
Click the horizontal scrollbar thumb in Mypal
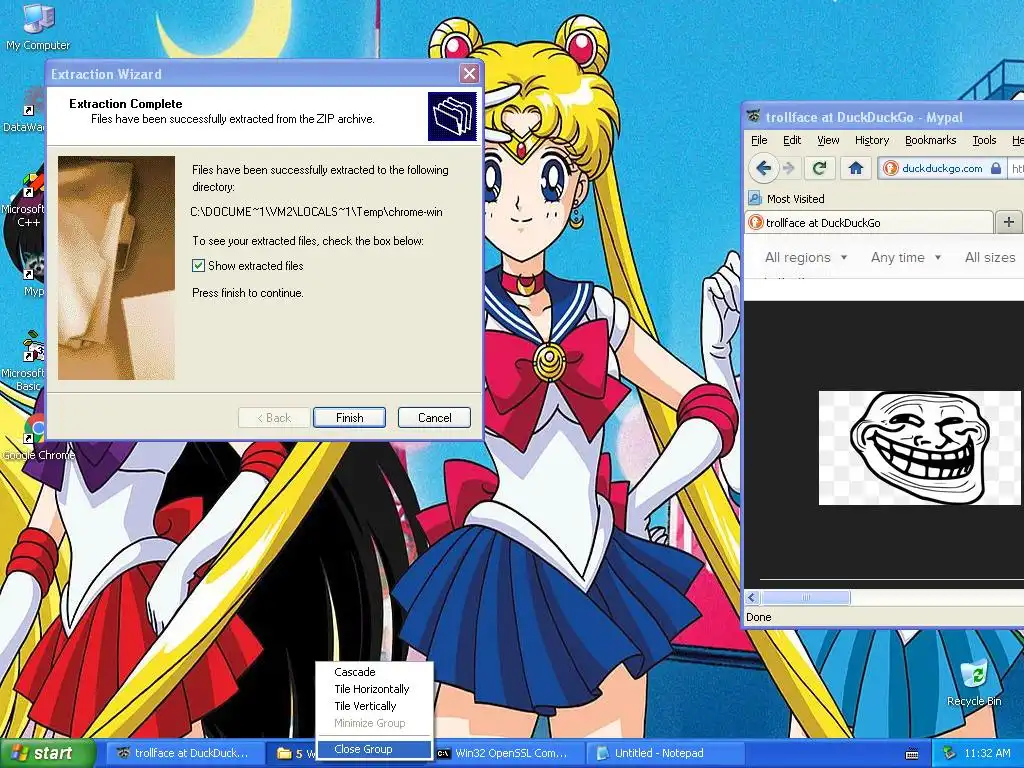click(x=806, y=597)
